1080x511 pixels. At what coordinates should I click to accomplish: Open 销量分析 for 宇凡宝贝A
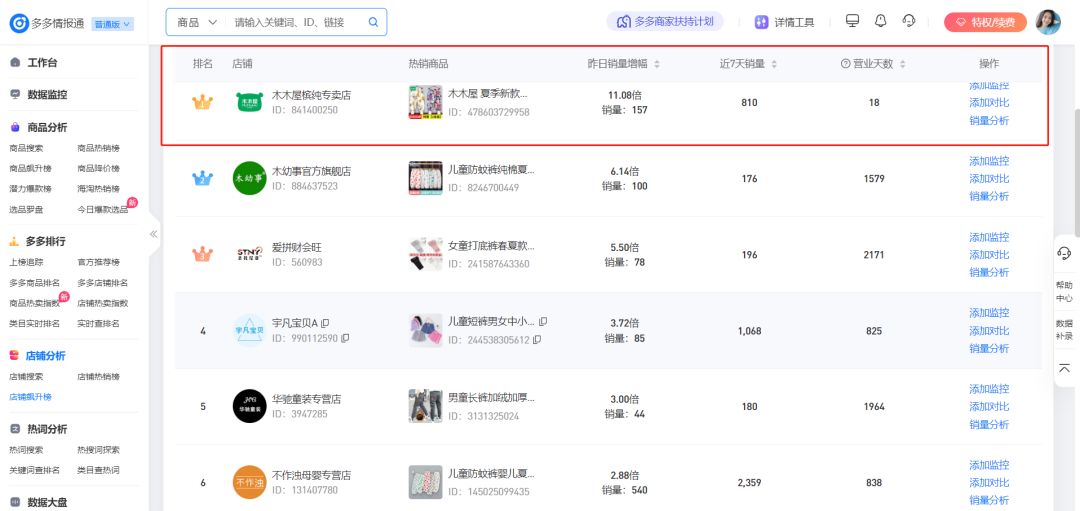989,348
